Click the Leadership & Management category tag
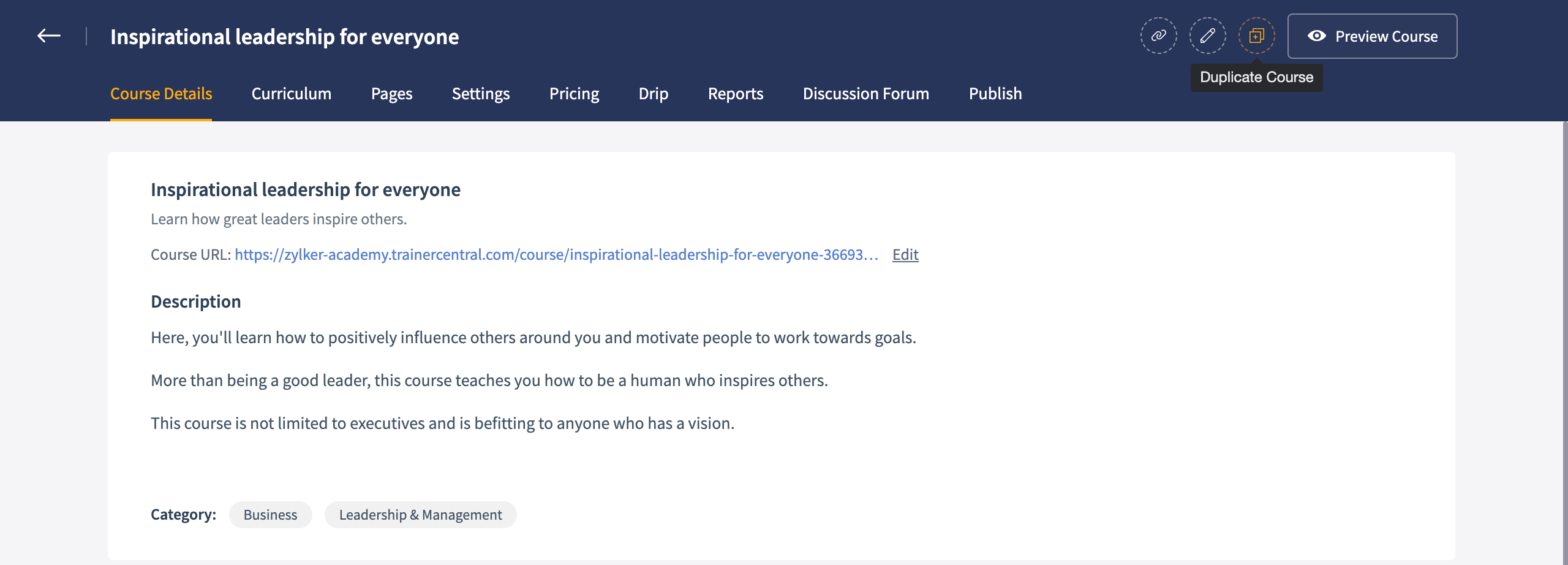This screenshot has width=1568, height=565. click(x=420, y=515)
